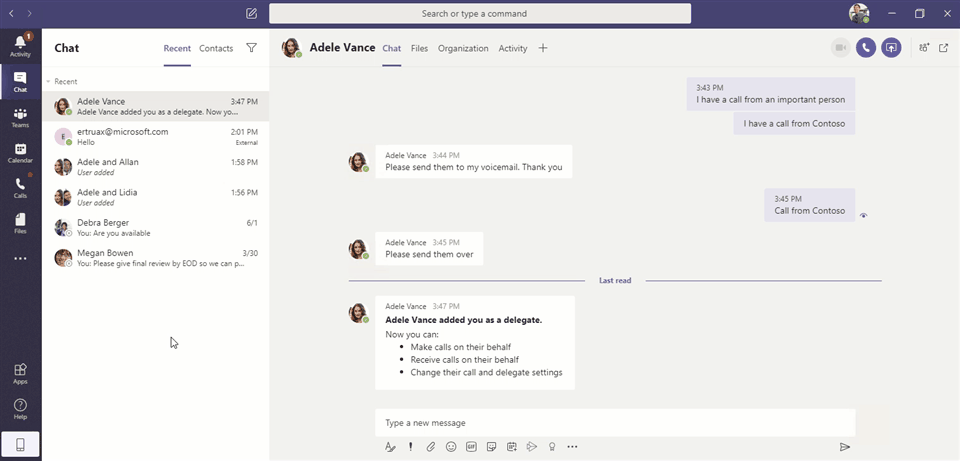This screenshot has width=960, height=461.
Task: Collapse the Recent chats group
Action: click(48, 81)
